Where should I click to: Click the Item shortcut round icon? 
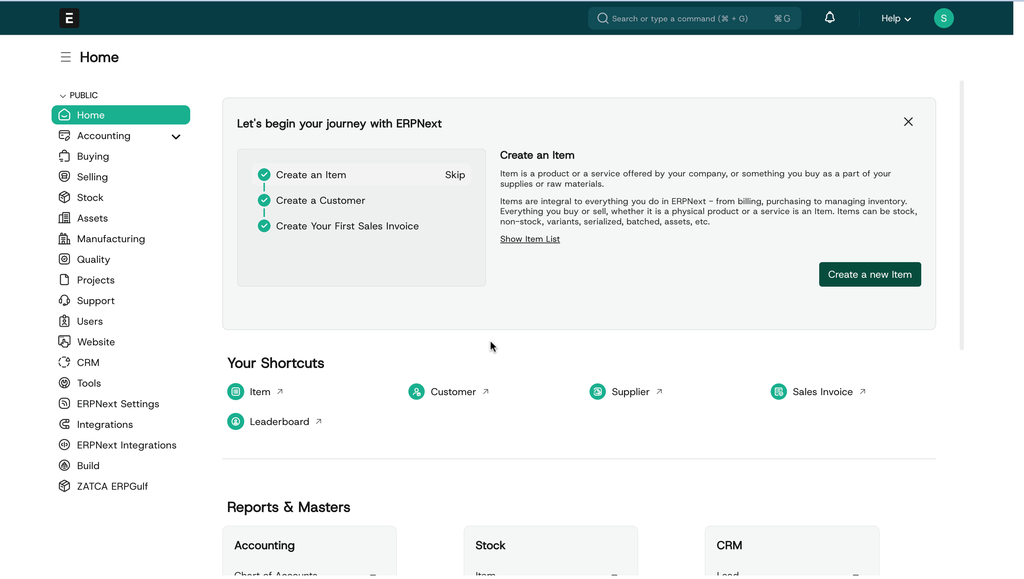click(236, 392)
